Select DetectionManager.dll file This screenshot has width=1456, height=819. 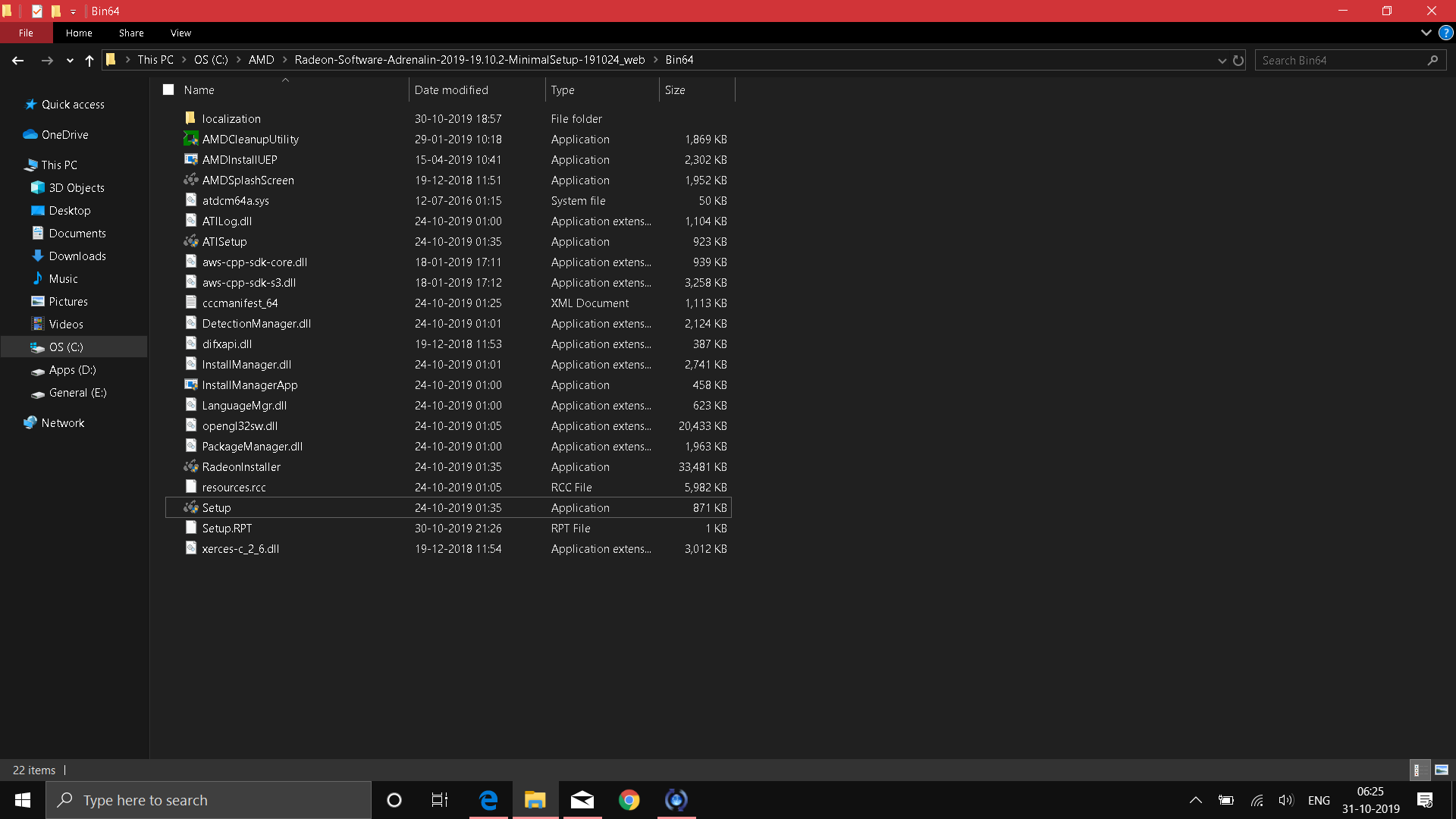click(x=256, y=324)
